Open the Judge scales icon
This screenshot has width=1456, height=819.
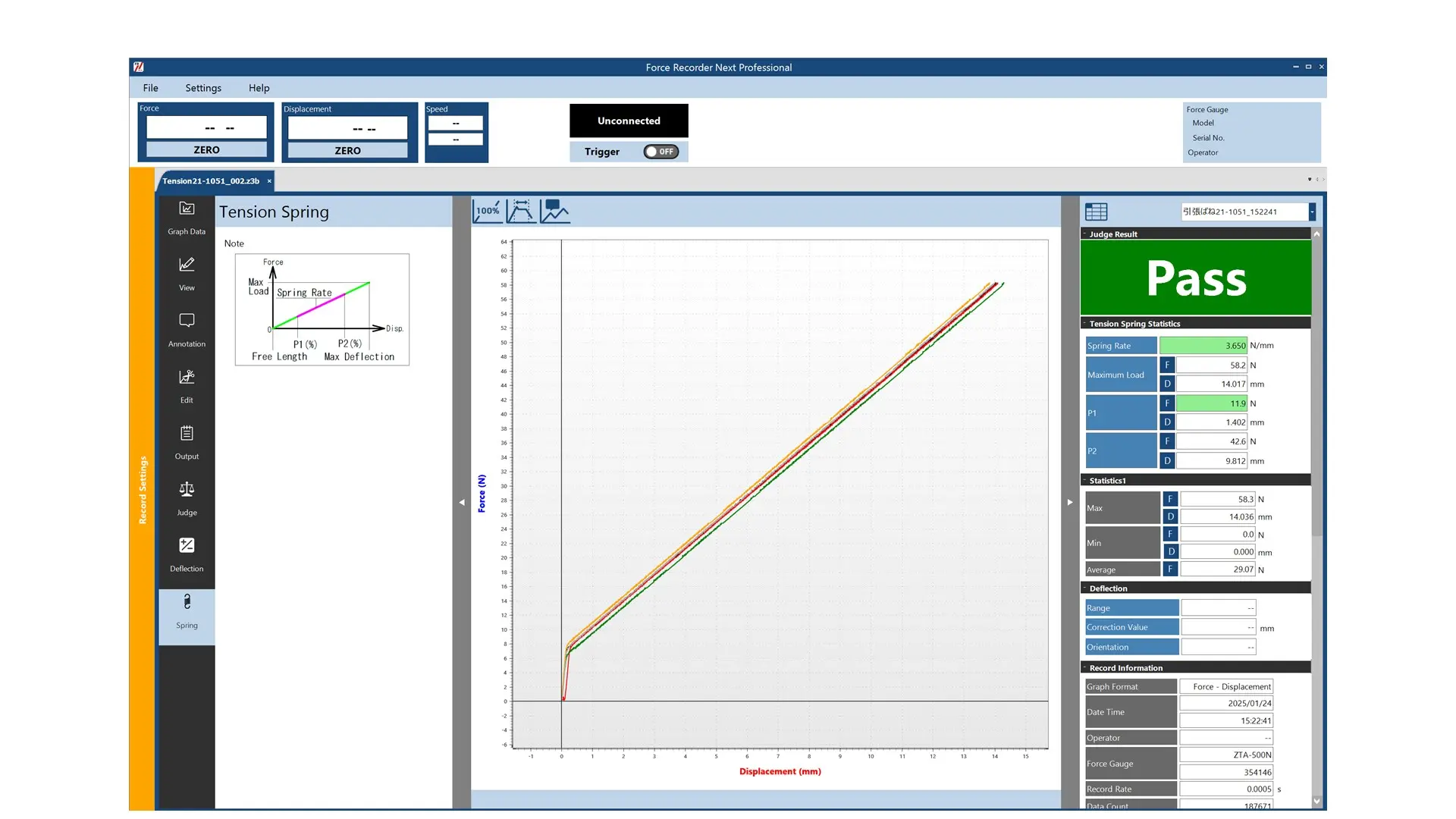(187, 497)
